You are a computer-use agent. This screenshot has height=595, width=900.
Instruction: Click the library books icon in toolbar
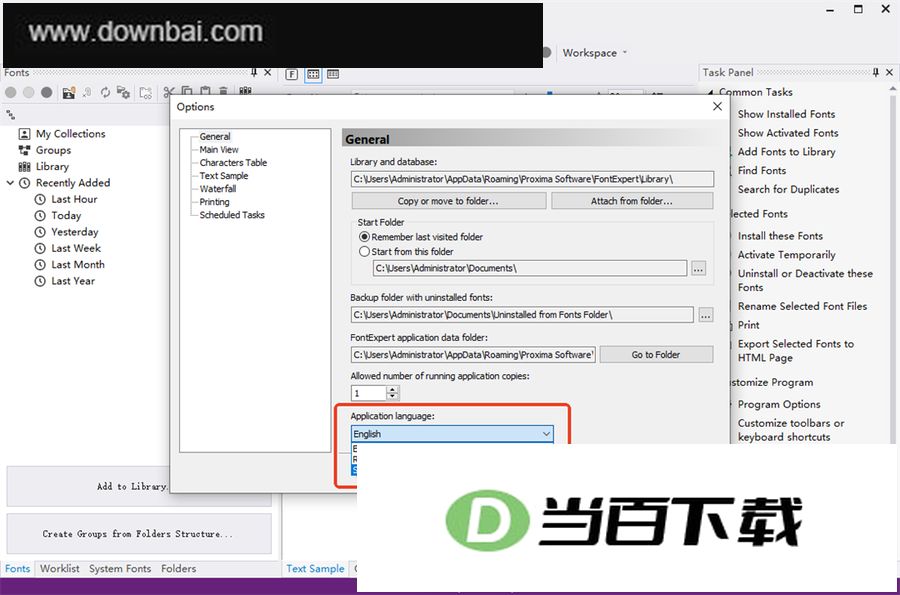click(245, 91)
